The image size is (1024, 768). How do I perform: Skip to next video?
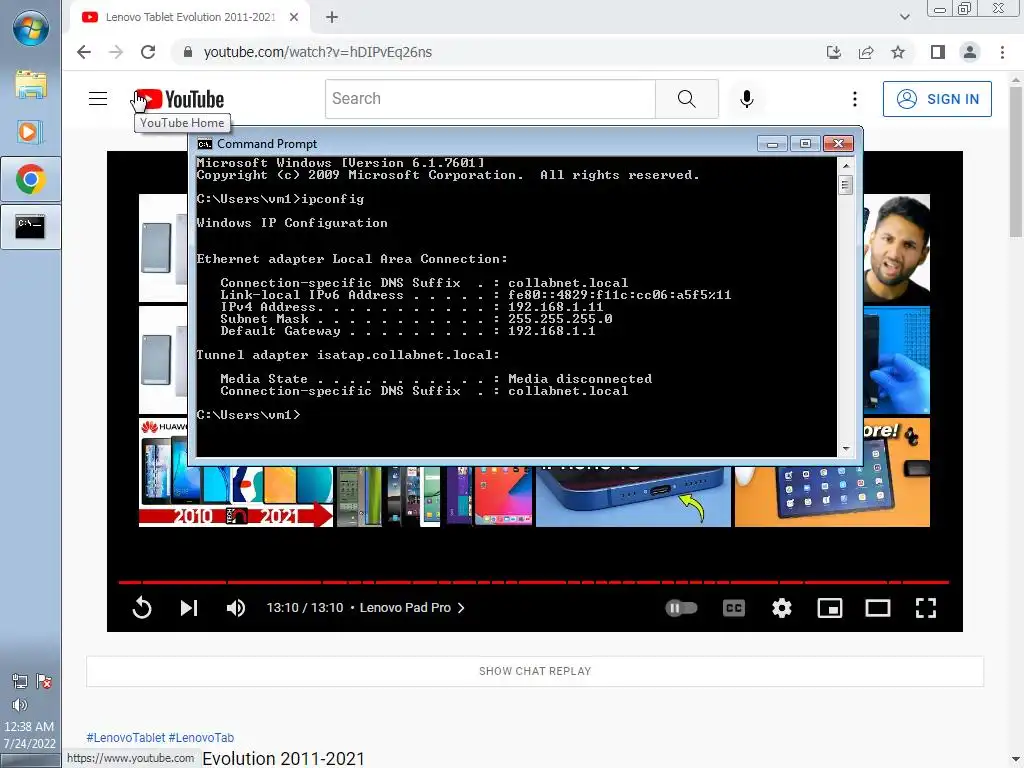[x=189, y=608]
